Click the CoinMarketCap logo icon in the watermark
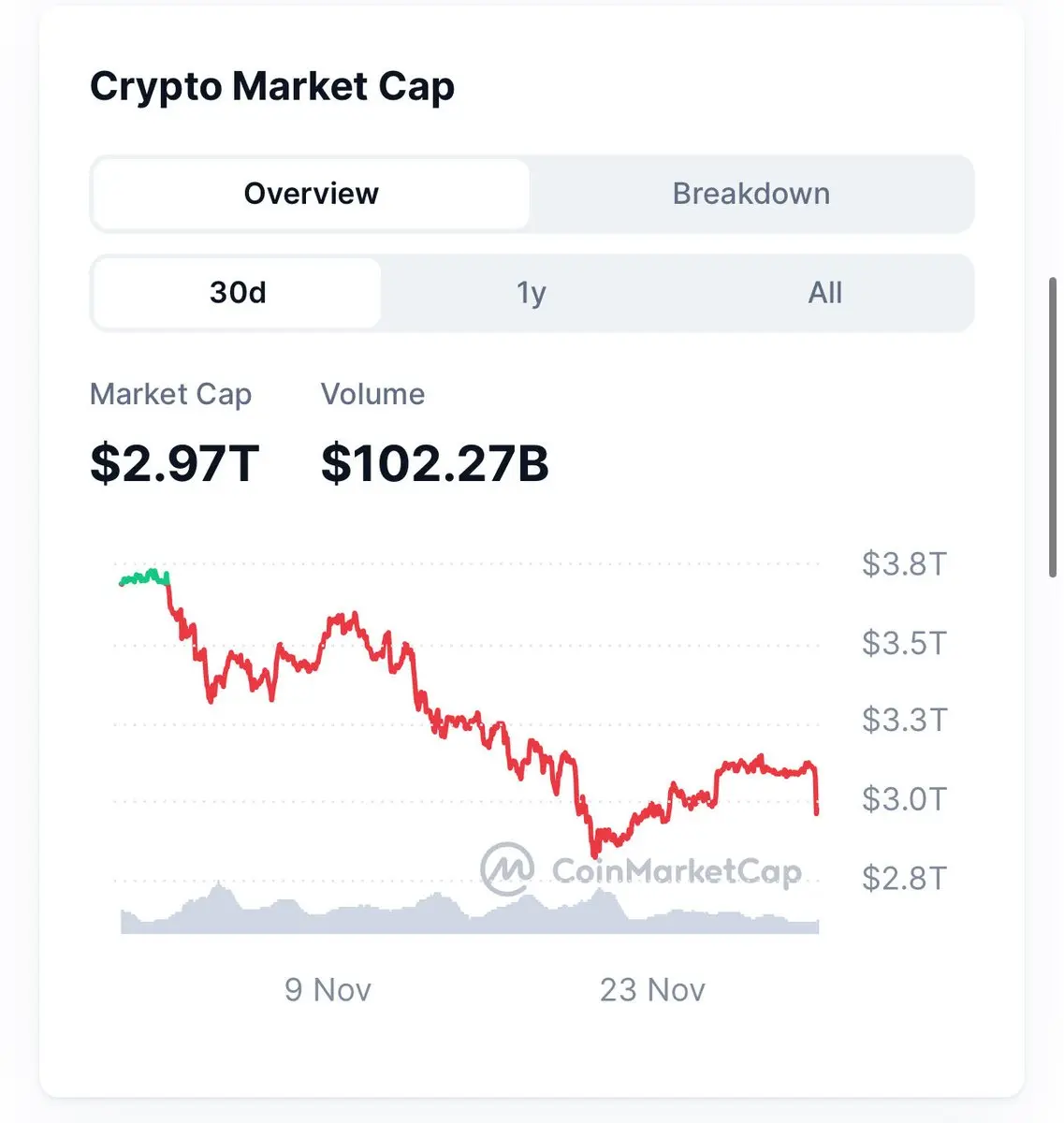 point(507,868)
